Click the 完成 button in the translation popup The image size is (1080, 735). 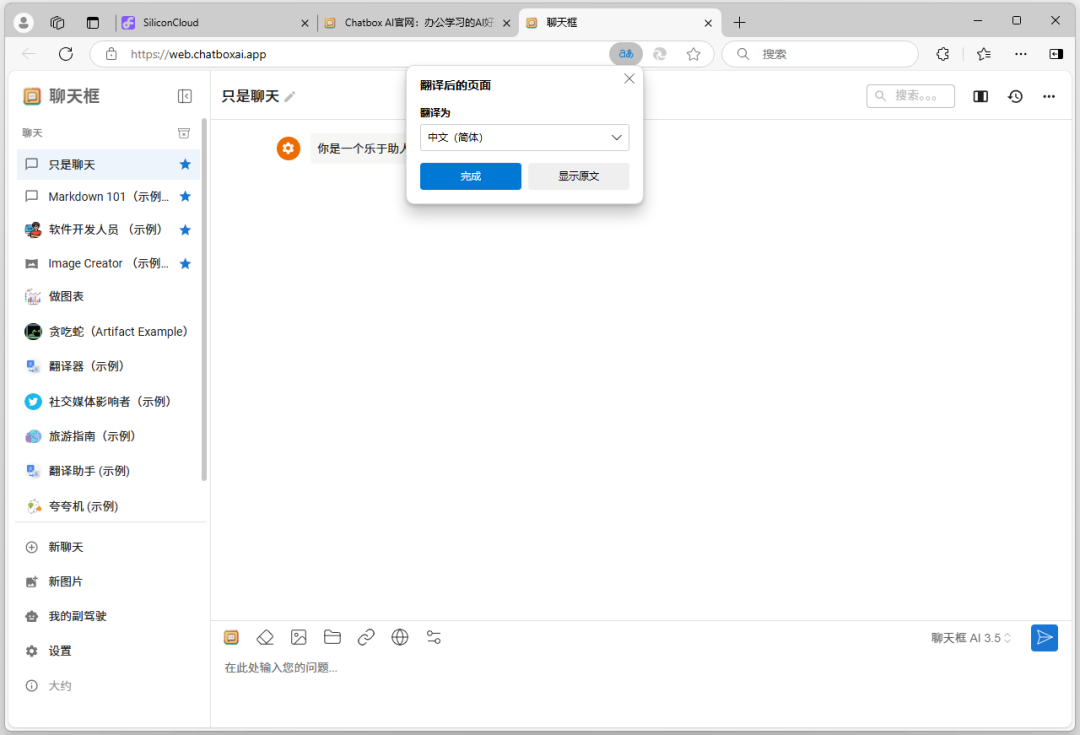click(470, 176)
